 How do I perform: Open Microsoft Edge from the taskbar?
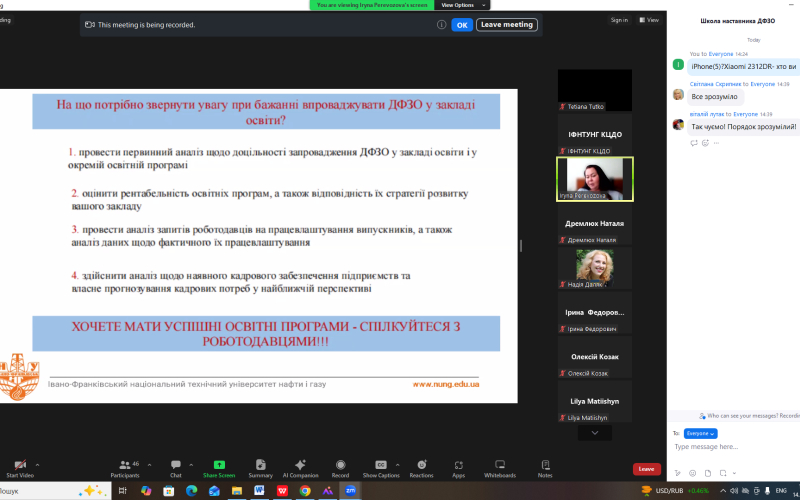pos(191,491)
